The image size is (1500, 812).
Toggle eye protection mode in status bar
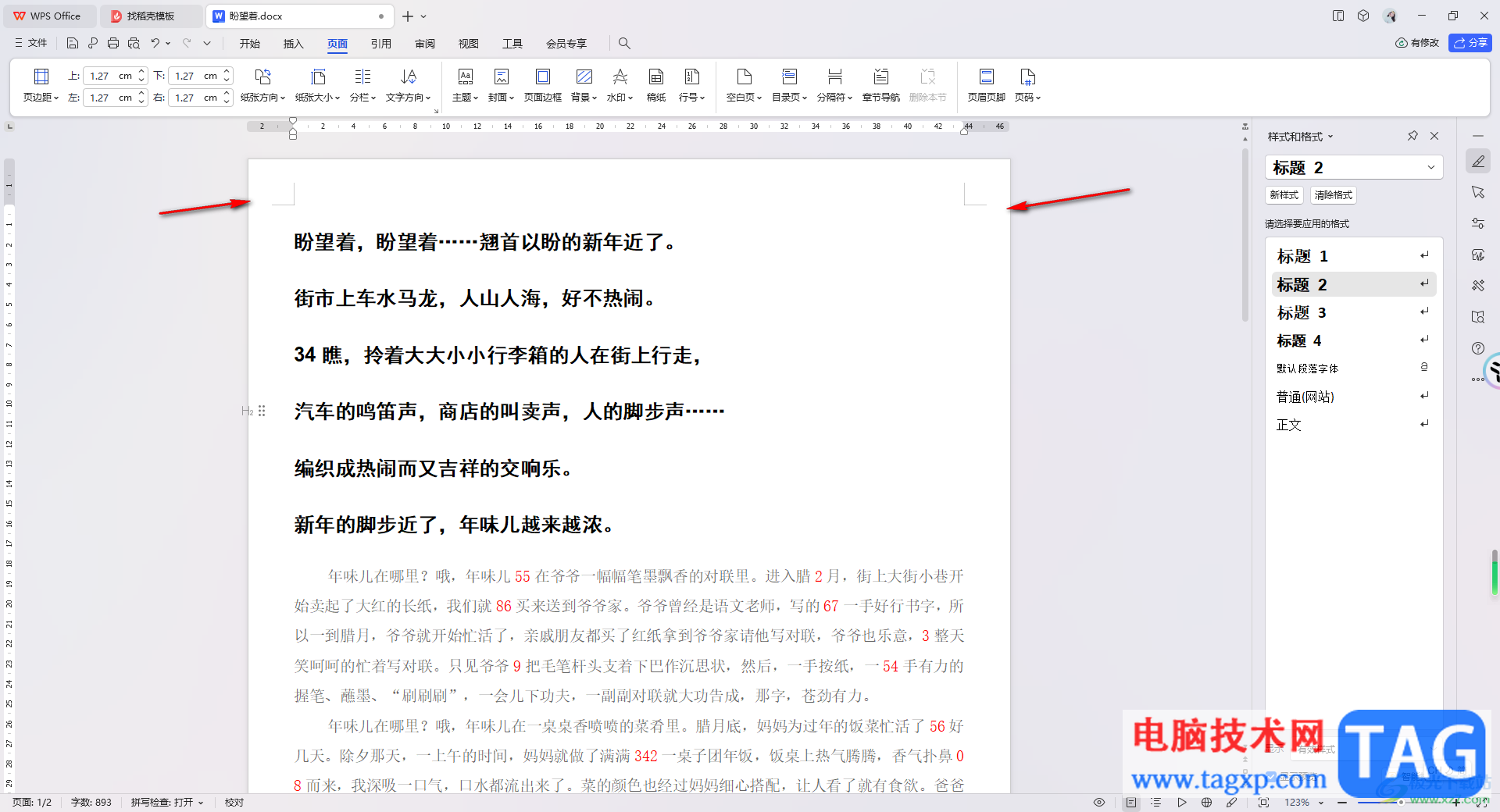[x=1098, y=802]
